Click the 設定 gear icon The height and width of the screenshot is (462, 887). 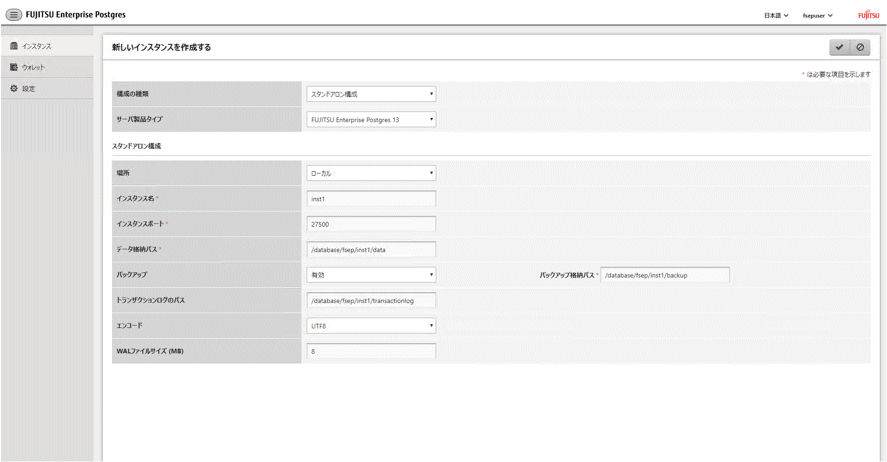coord(14,89)
